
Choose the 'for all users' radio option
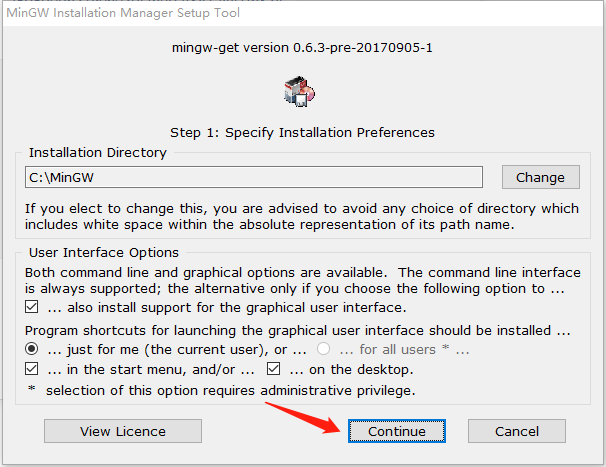pyautogui.click(x=323, y=349)
